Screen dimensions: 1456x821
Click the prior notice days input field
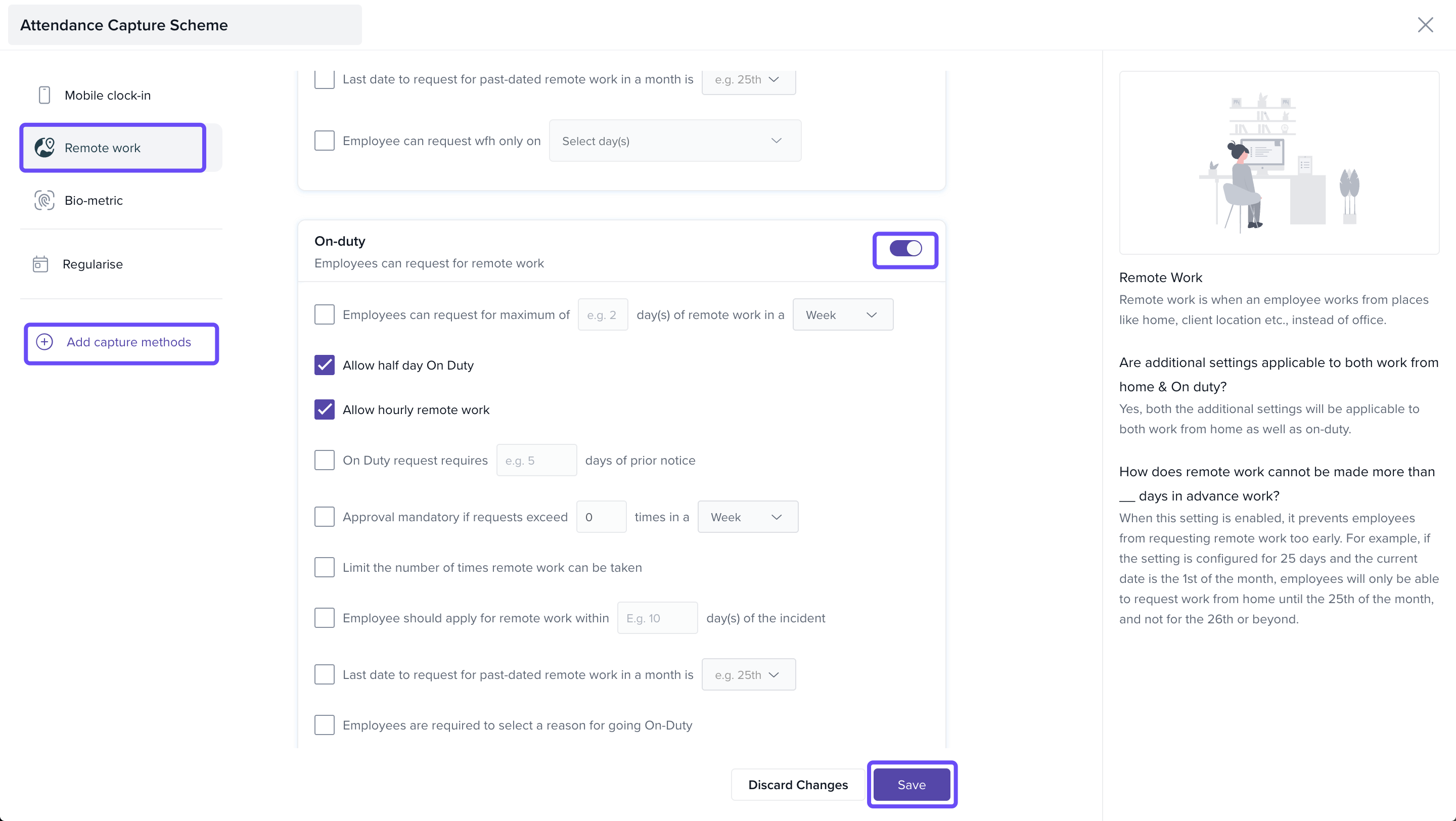536,461
